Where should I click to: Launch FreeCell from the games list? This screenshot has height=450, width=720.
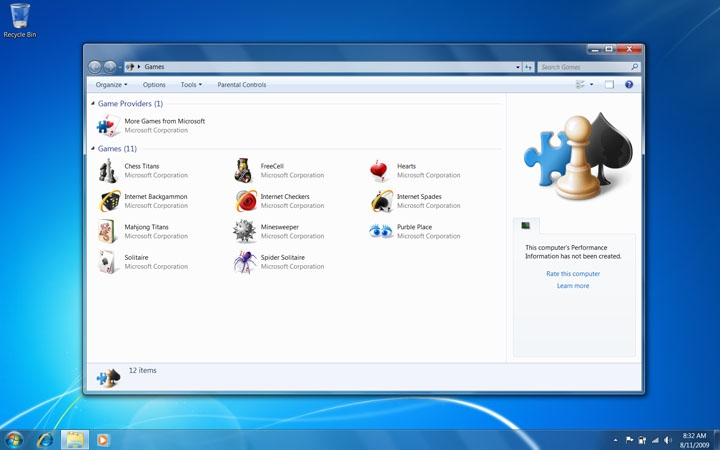point(245,171)
